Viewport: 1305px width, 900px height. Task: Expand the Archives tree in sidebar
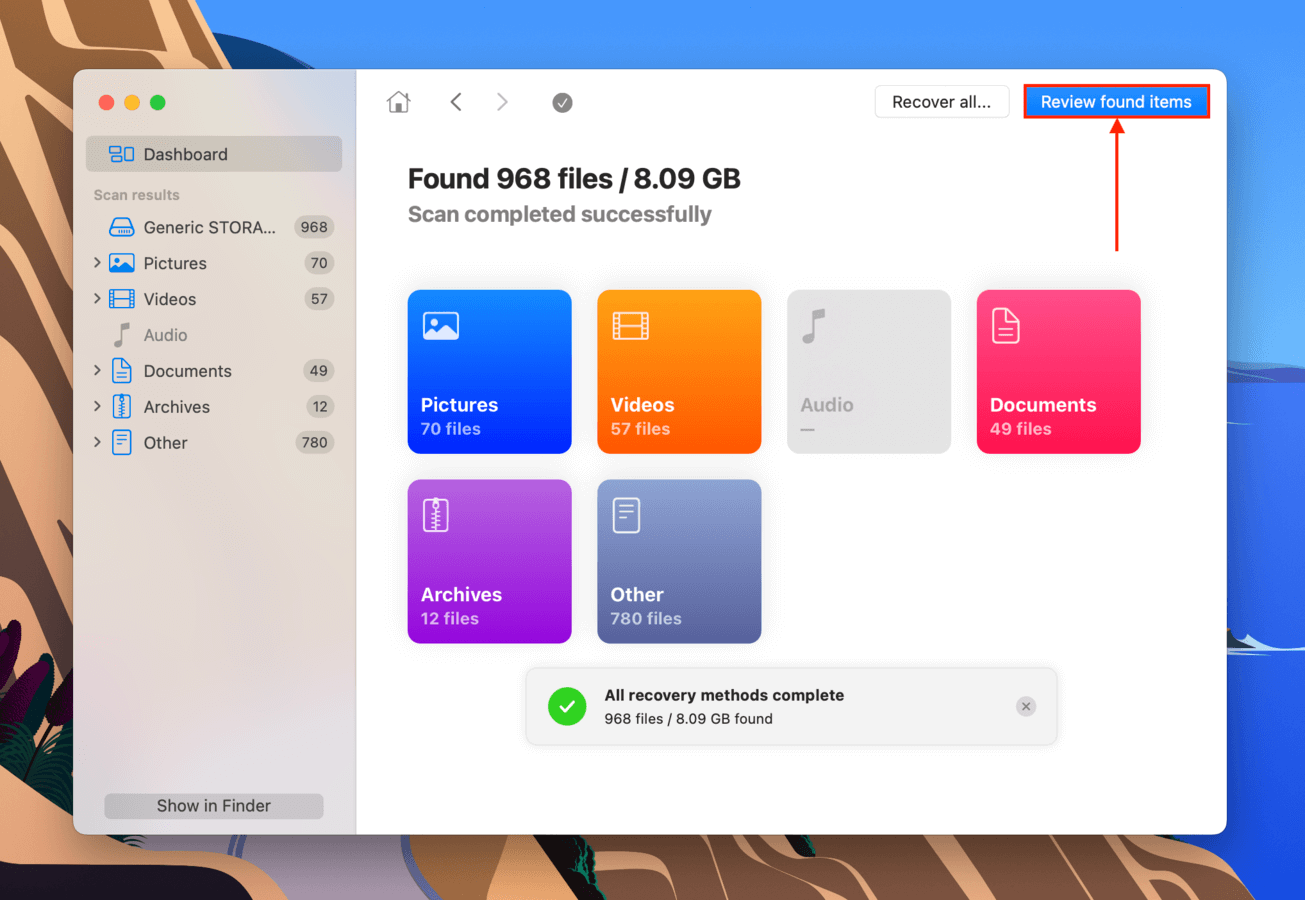[97, 407]
